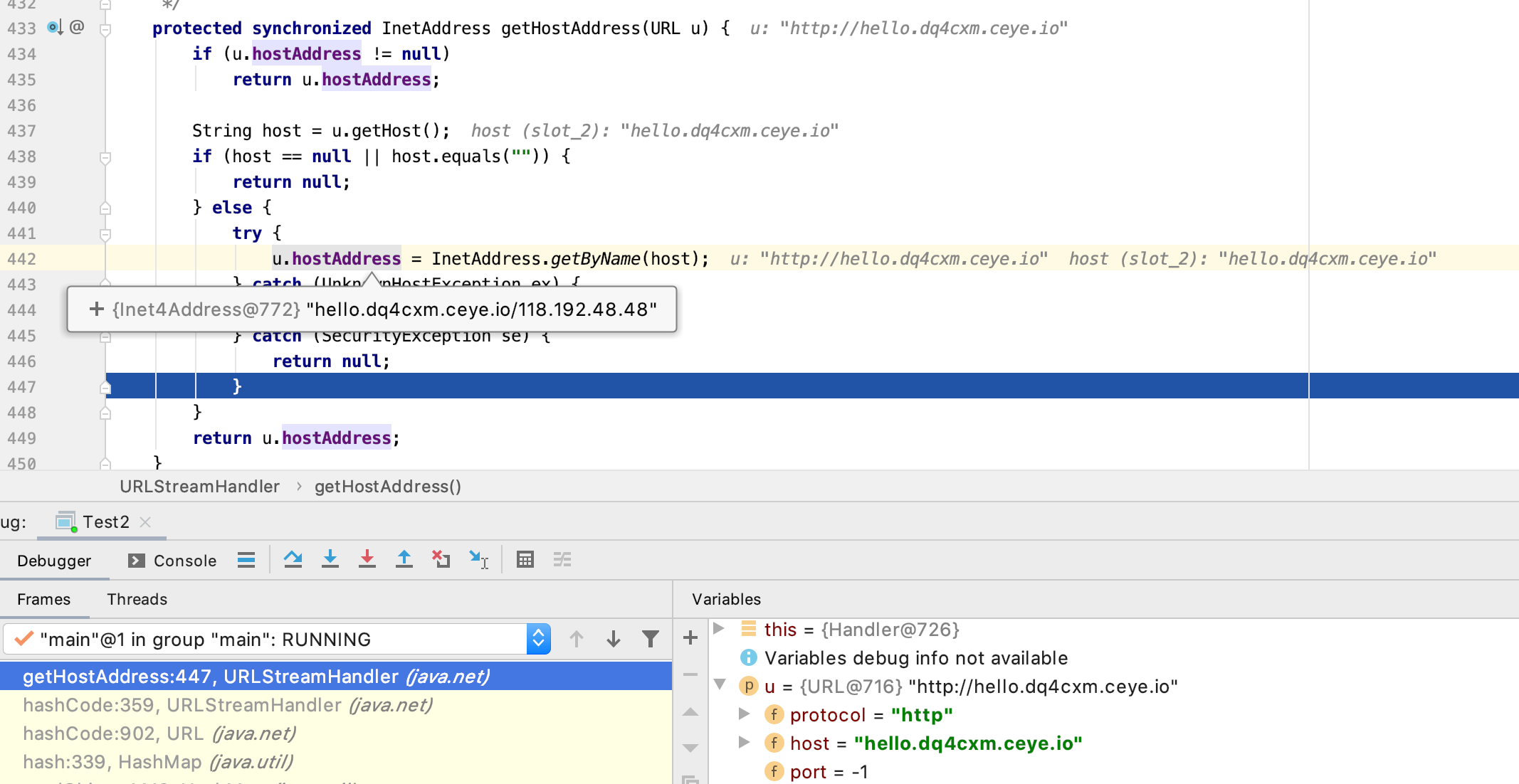Expand the 'this' Handler@726 variable
The width and height of the screenshot is (1519, 784).
point(719,629)
